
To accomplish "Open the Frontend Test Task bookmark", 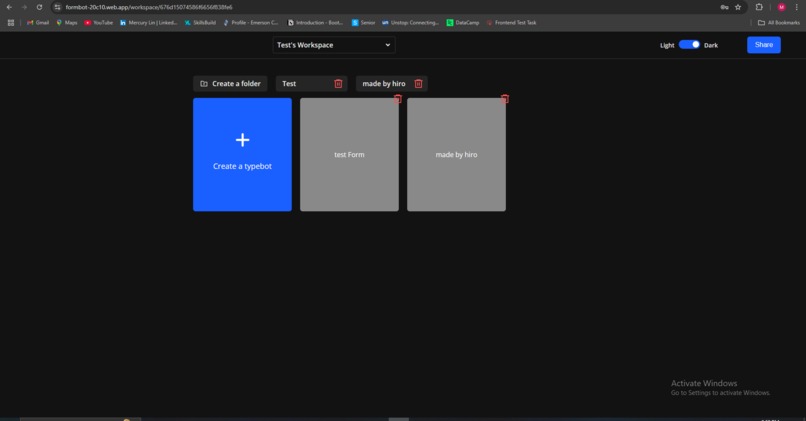I will tap(511, 23).
